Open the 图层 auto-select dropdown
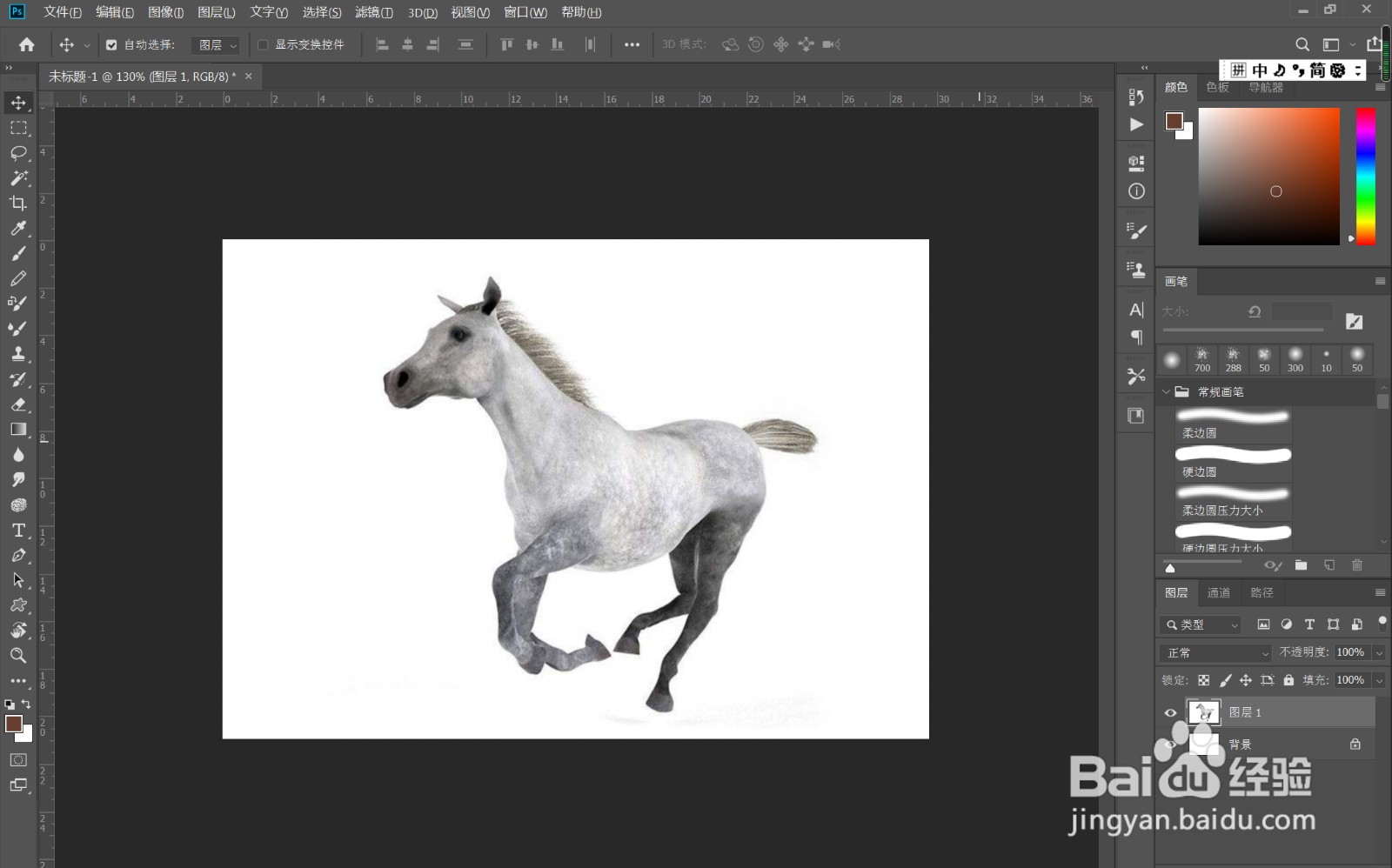This screenshot has width=1392, height=868. [216, 44]
